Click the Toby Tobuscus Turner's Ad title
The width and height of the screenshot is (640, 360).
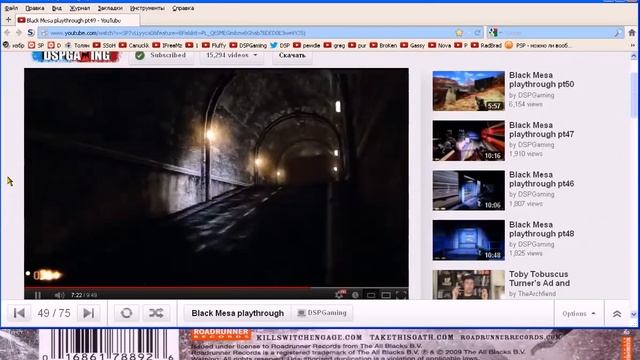pyautogui.click(x=539, y=279)
